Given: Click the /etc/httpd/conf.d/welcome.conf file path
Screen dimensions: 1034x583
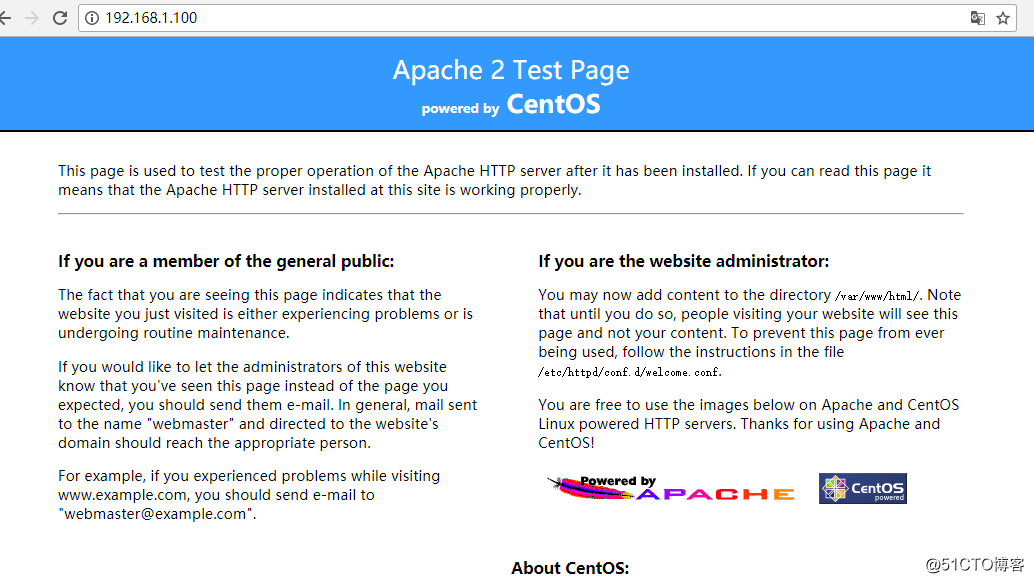Looking at the screenshot, I should 630,372.
